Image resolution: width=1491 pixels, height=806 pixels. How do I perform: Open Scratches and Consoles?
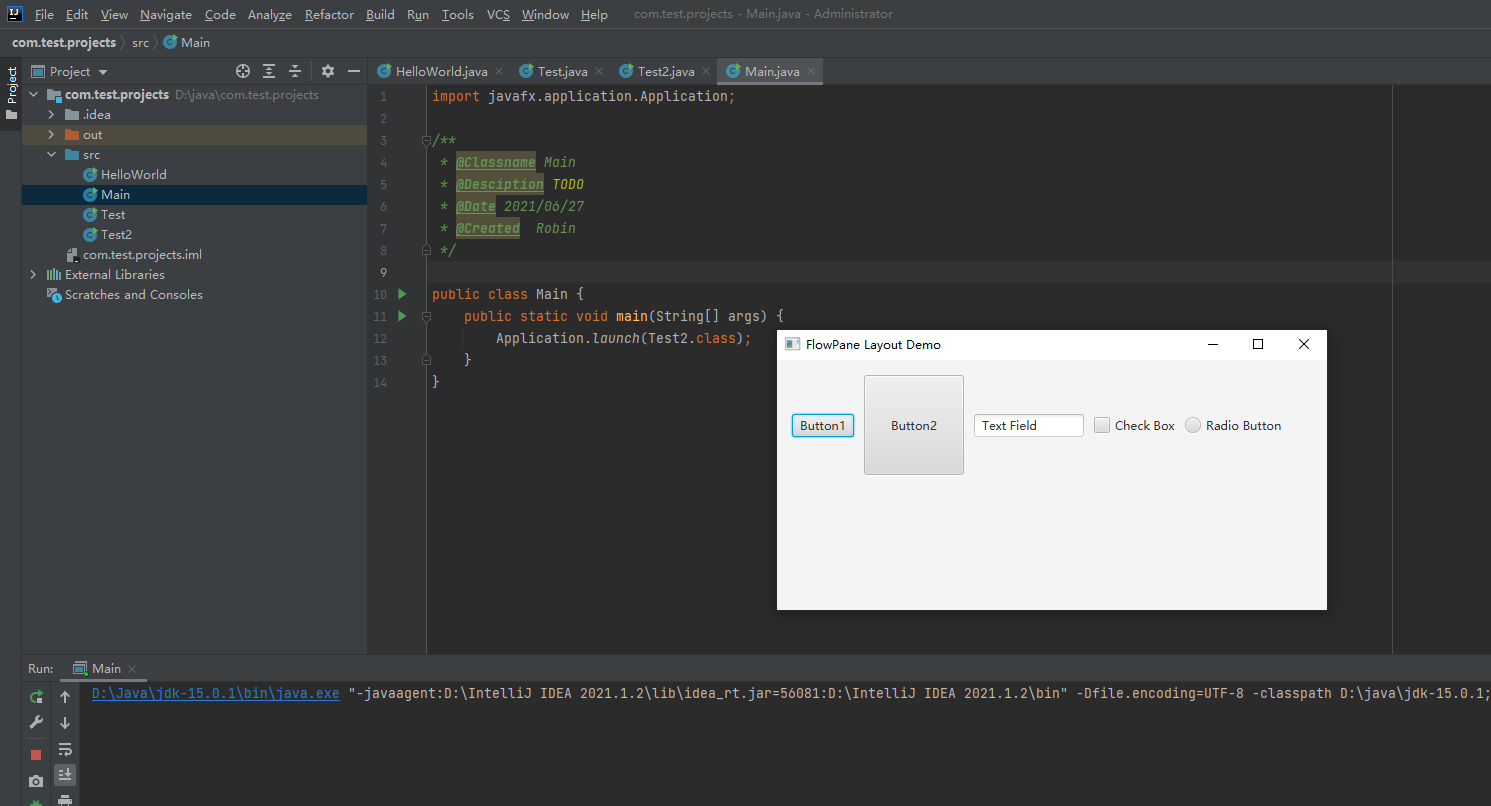(x=133, y=295)
